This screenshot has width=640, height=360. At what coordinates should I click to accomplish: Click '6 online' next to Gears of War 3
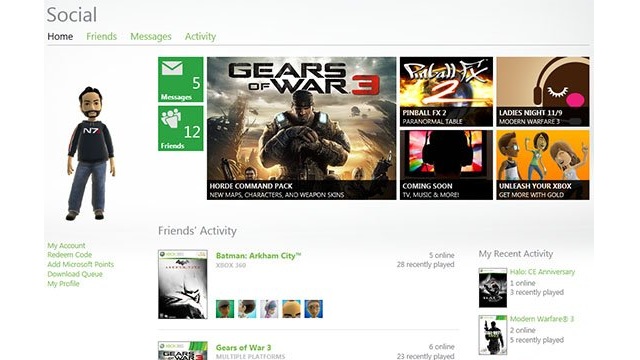[x=441, y=347]
